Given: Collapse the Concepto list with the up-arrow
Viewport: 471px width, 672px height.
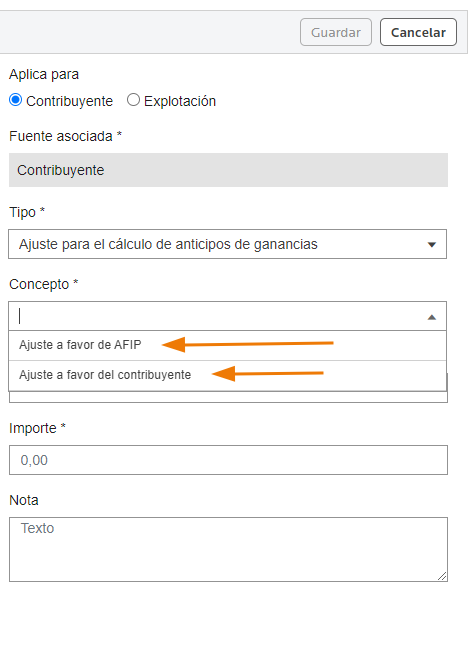Looking at the screenshot, I should click(432, 317).
